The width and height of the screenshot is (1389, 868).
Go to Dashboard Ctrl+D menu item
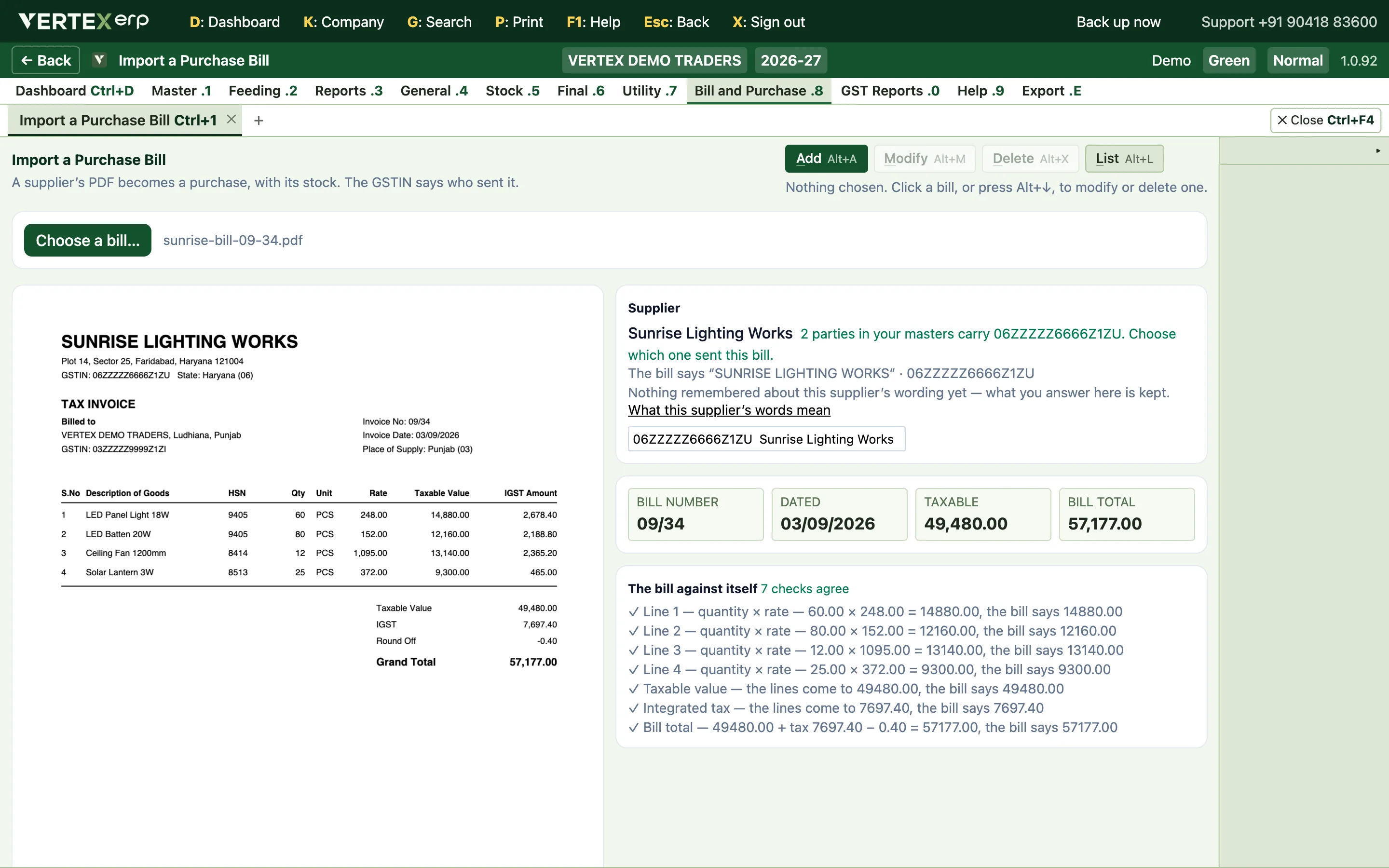[x=75, y=91]
